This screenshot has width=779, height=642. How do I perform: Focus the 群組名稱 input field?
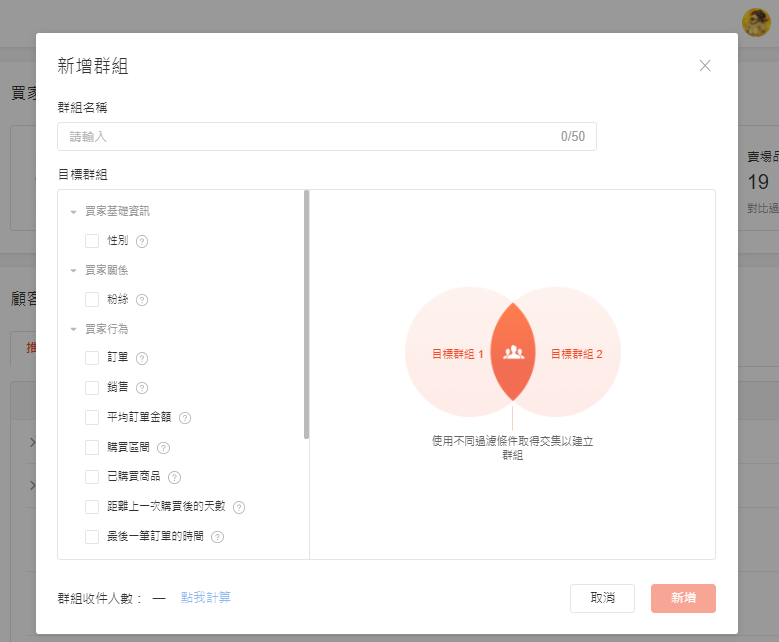(x=327, y=137)
